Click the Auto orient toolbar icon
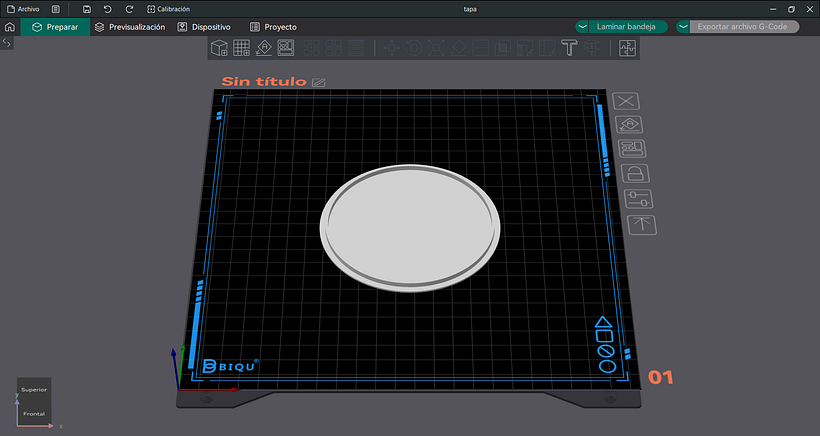The image size is (820, 436). pyautogui.click(x=264, y=47)
